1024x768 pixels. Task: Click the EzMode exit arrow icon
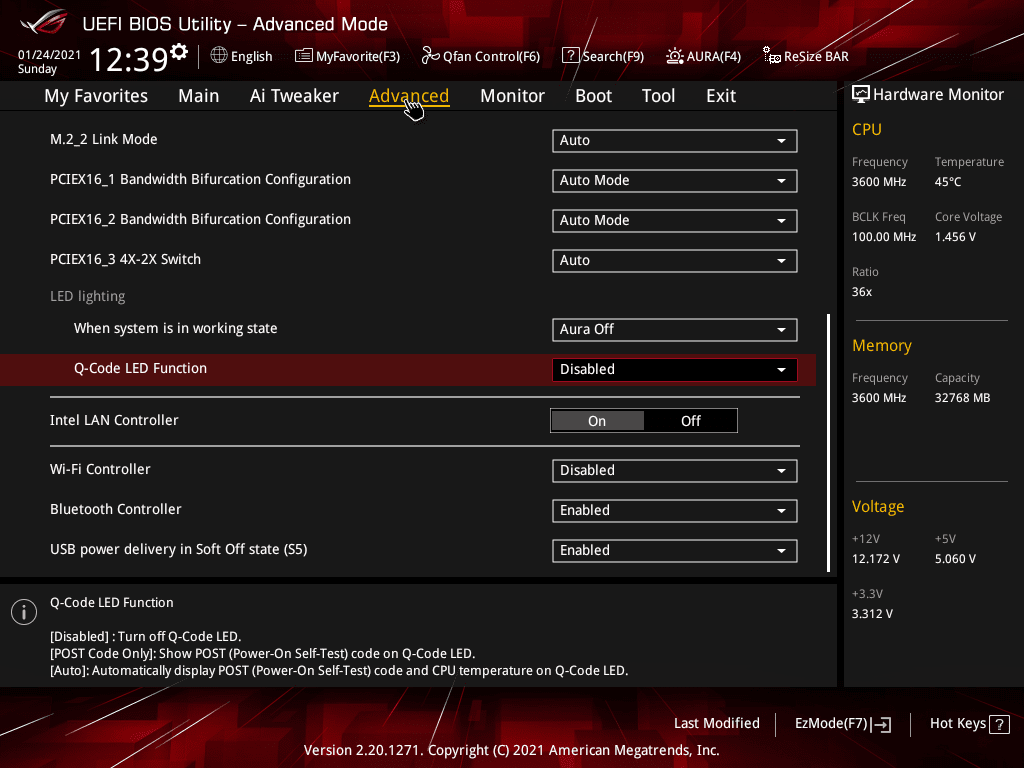click(882, 724)
